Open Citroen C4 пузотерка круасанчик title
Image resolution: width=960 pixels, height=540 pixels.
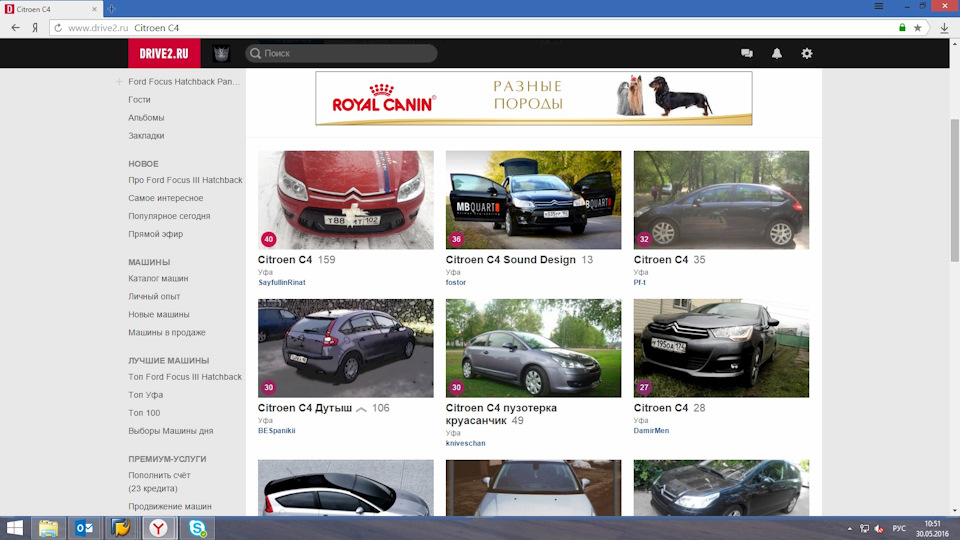pyautogui.click(x=501, y=414)
